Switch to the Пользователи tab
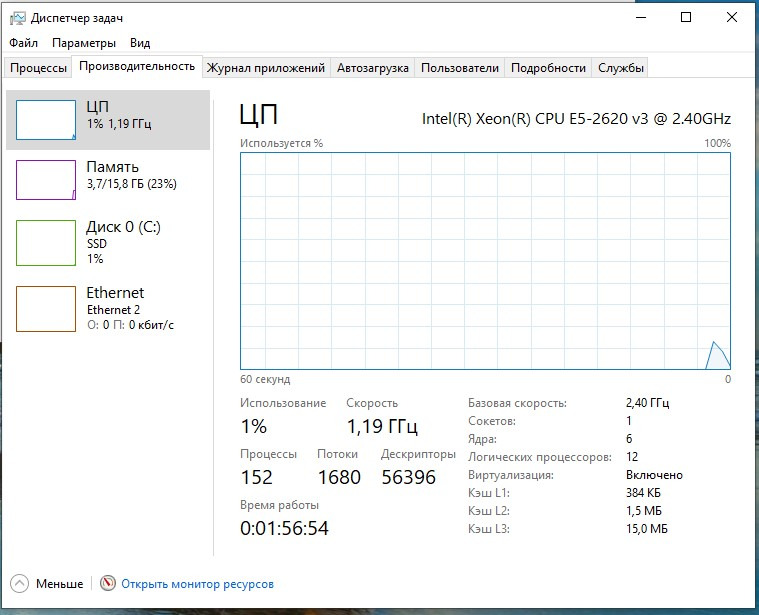 pos(459,68)
